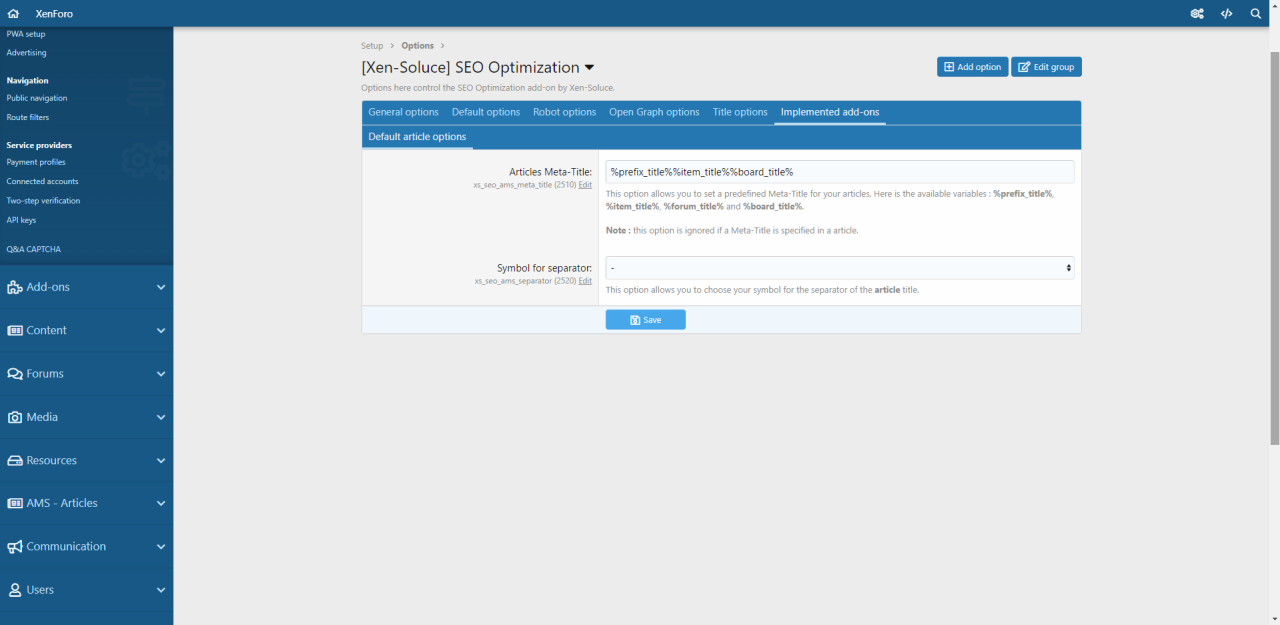Click Edit link under xs_seo_ams_meta_title
Viewport: 1280px width, 625px height.
coord(585,185)
